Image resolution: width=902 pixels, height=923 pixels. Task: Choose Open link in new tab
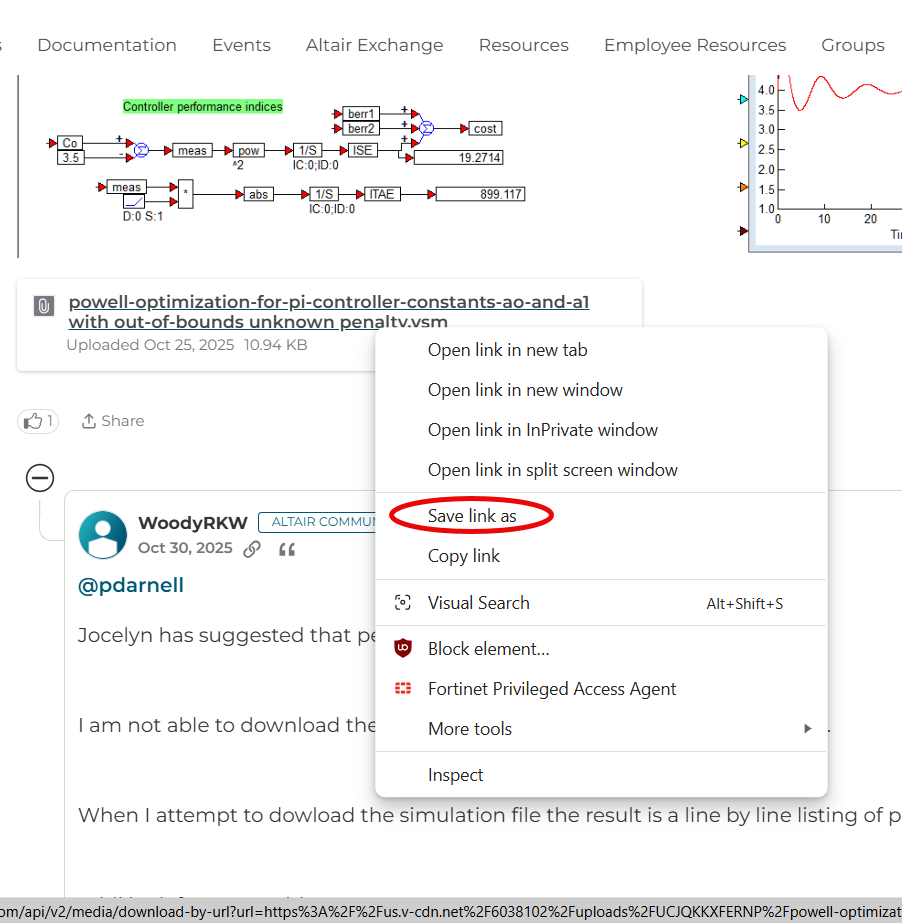(601, 350)
